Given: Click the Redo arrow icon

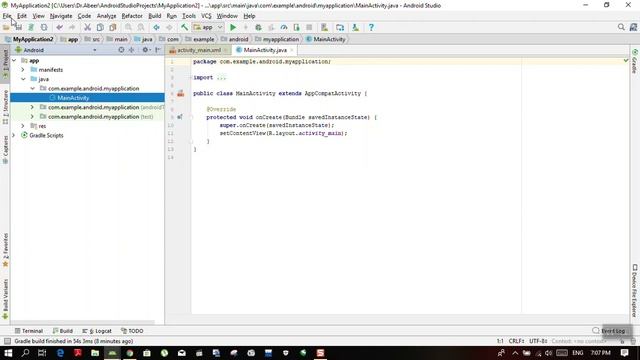Looking at the screenshot, I should (72, 27).
